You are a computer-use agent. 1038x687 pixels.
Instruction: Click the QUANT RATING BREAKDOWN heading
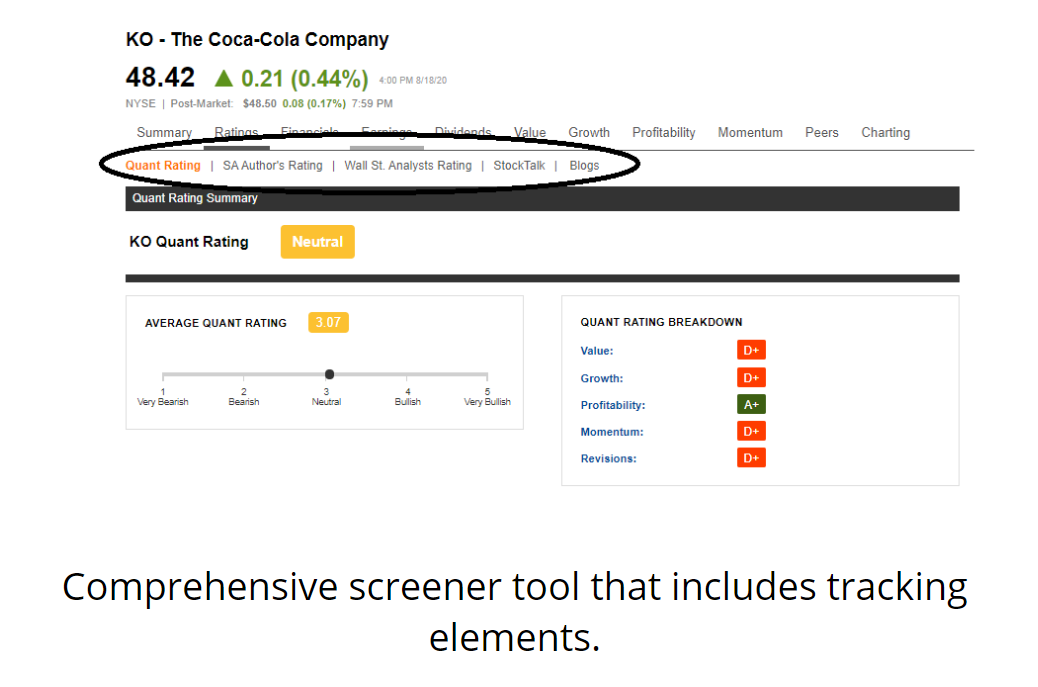click(661, 322)
